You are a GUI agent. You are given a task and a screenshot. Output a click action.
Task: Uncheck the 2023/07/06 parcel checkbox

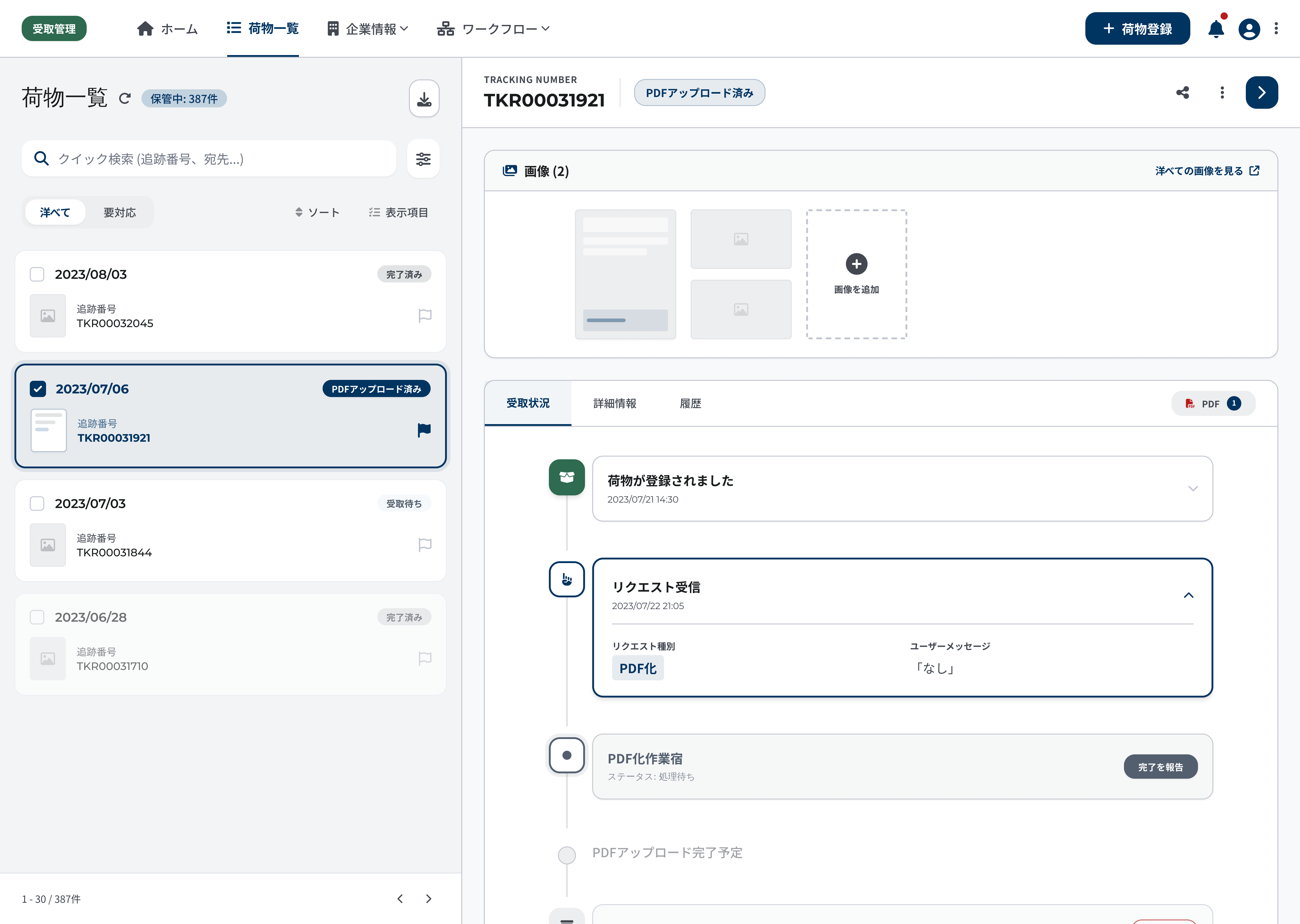37,389
